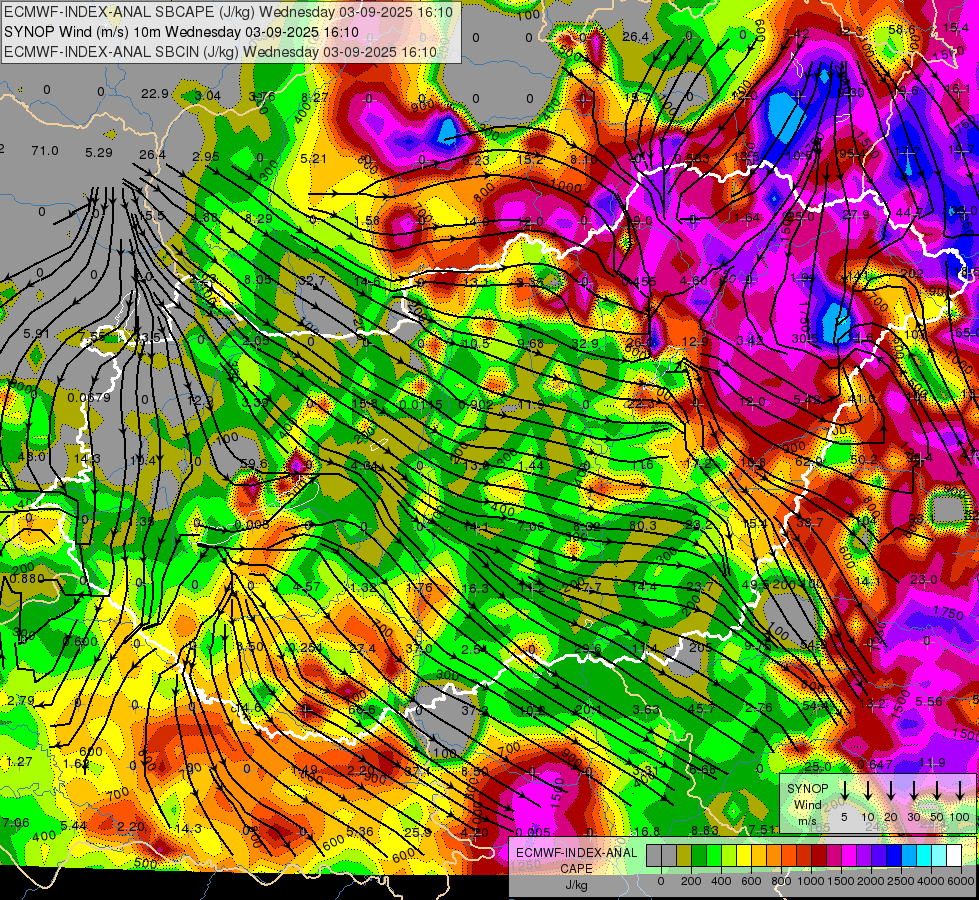Click the 1750 contour label
Viewport: 979px width, 900px height.
point(948,613)
